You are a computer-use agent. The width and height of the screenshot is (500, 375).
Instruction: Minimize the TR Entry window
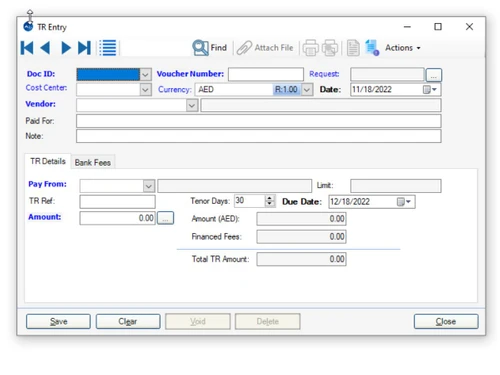(x=407, y=27)
